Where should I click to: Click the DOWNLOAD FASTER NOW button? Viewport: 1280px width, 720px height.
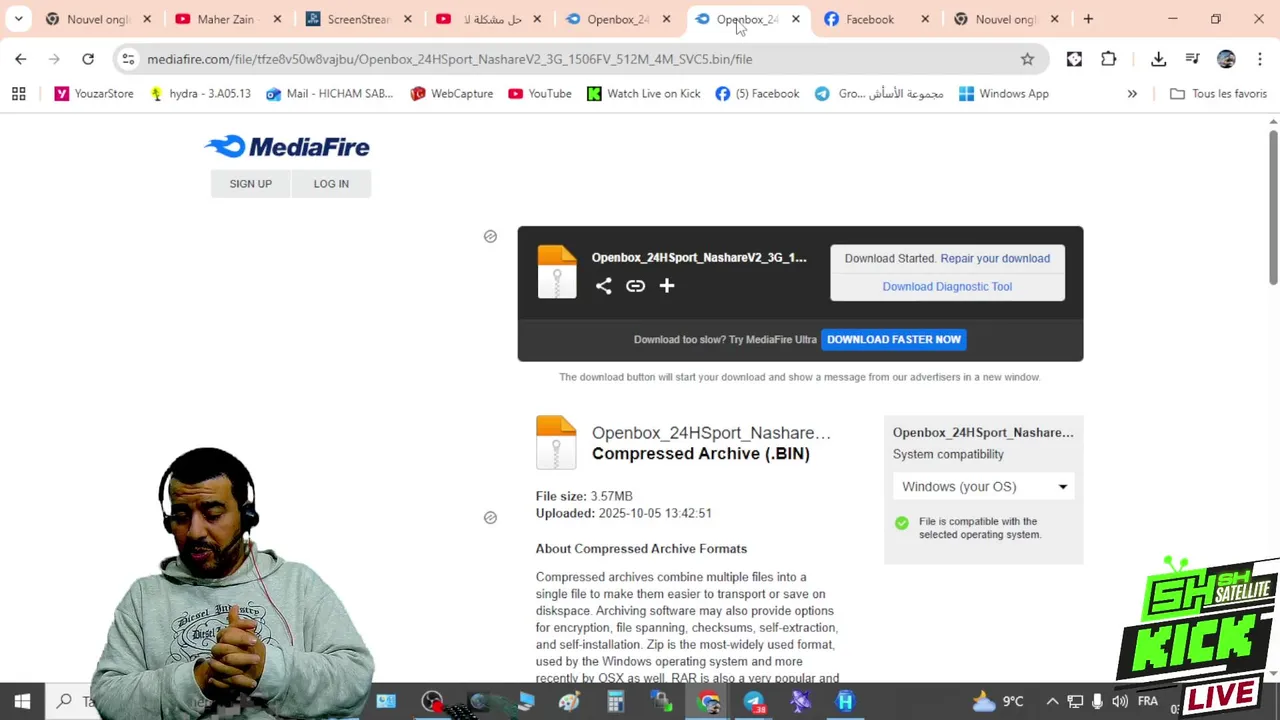coord(894,339)
